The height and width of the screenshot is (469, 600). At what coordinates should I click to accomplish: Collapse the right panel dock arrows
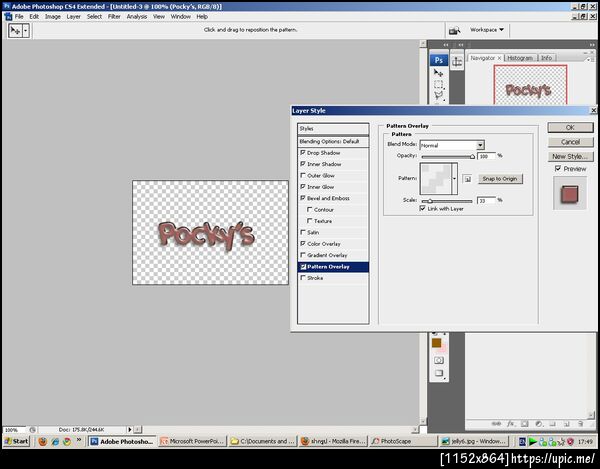(592, 45)
